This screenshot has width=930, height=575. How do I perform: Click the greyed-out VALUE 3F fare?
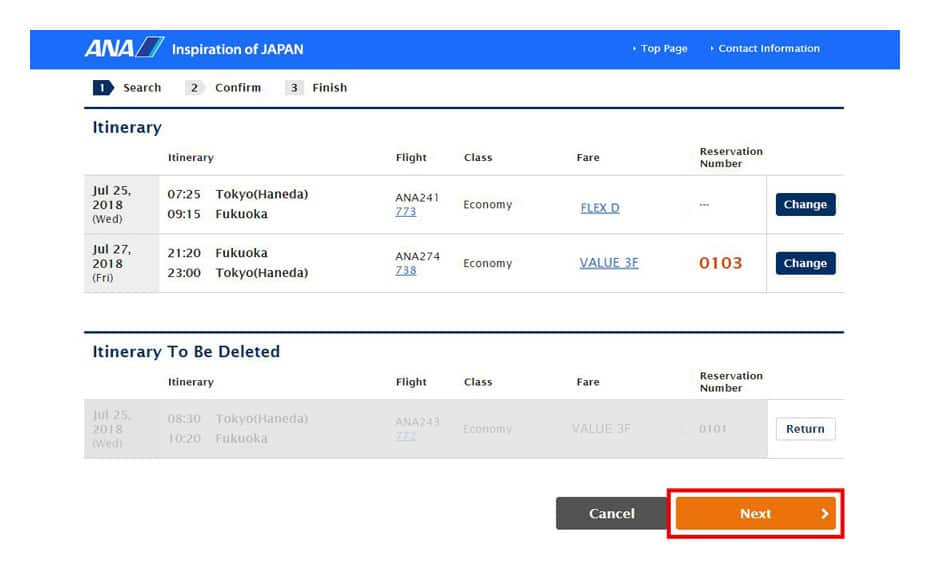[x=601, y=428]
